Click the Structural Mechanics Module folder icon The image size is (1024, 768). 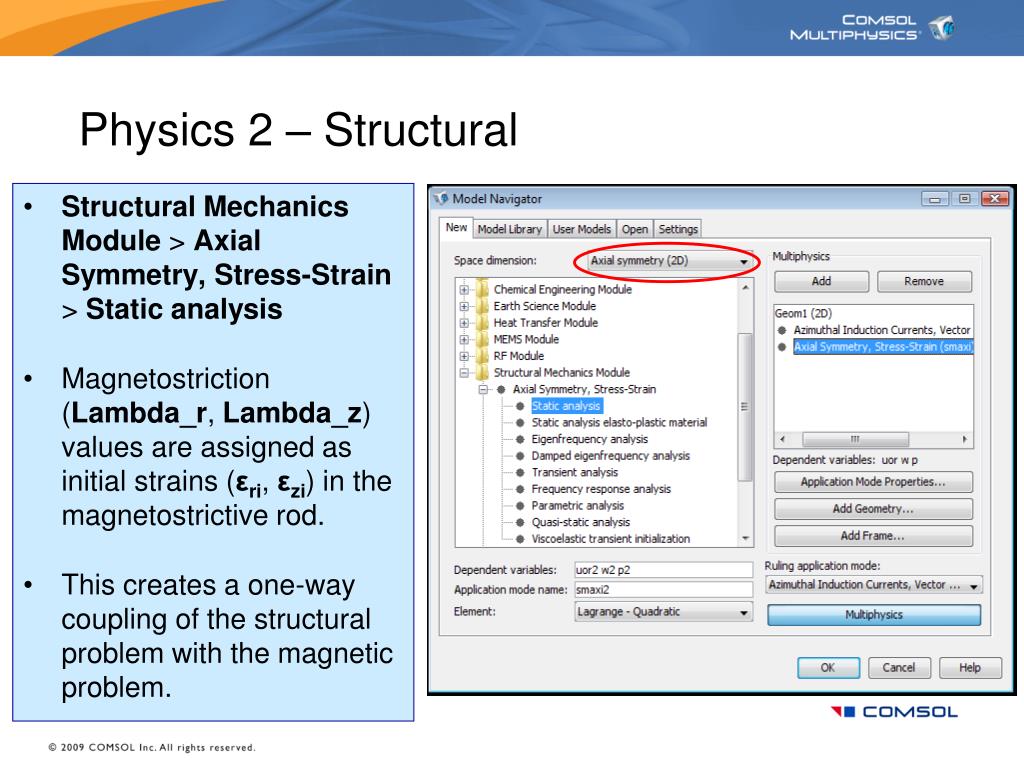482,372
